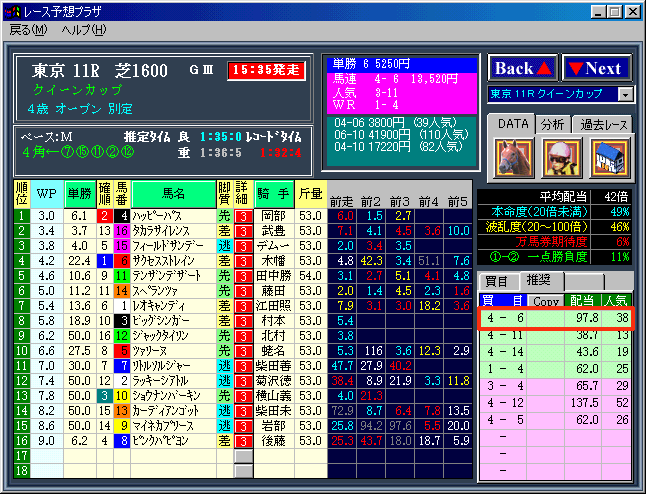This screenshot has width=646, height=494.
Task: Select the highlighted 4-6 bet row
Action: tap(556, 318)
